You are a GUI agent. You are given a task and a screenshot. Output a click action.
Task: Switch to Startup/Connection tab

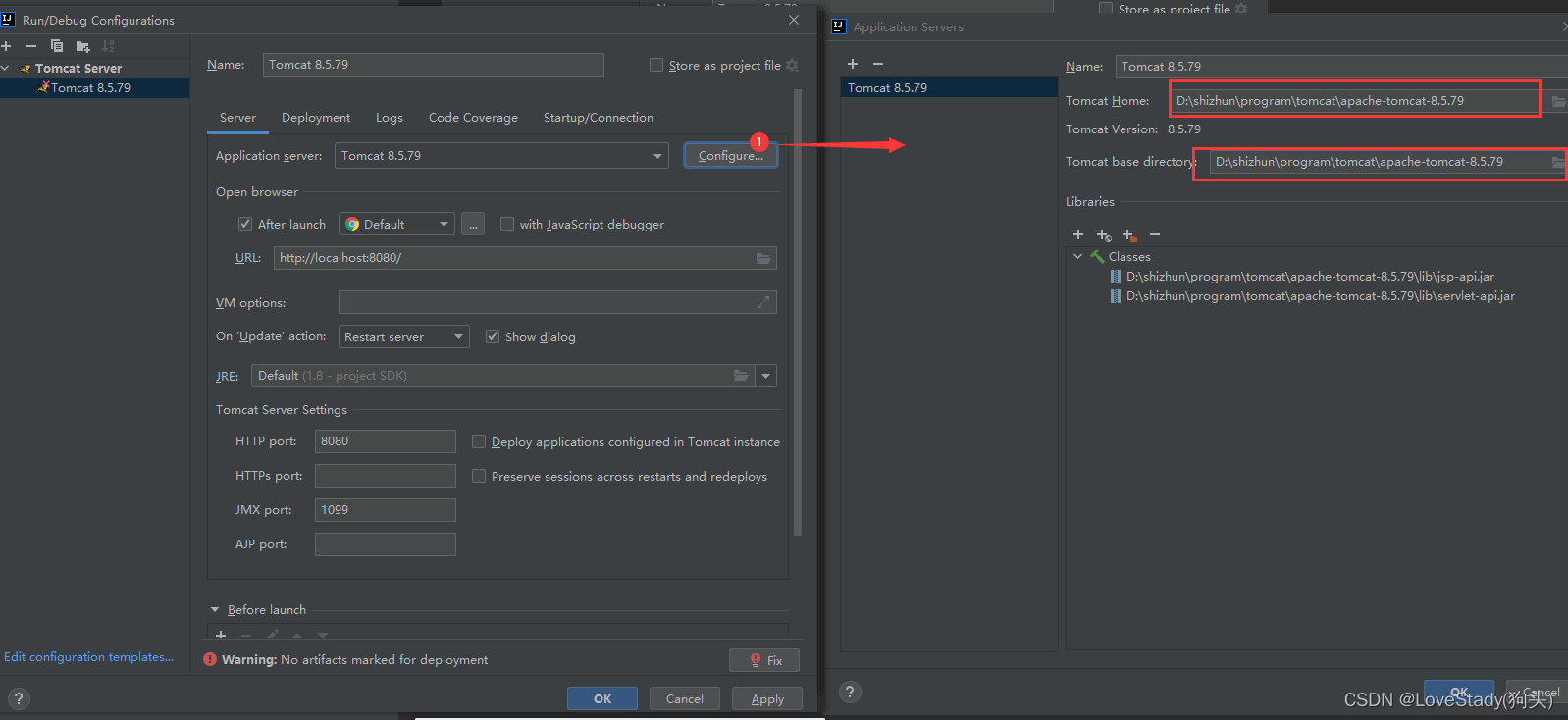click(x=599, y=118)
